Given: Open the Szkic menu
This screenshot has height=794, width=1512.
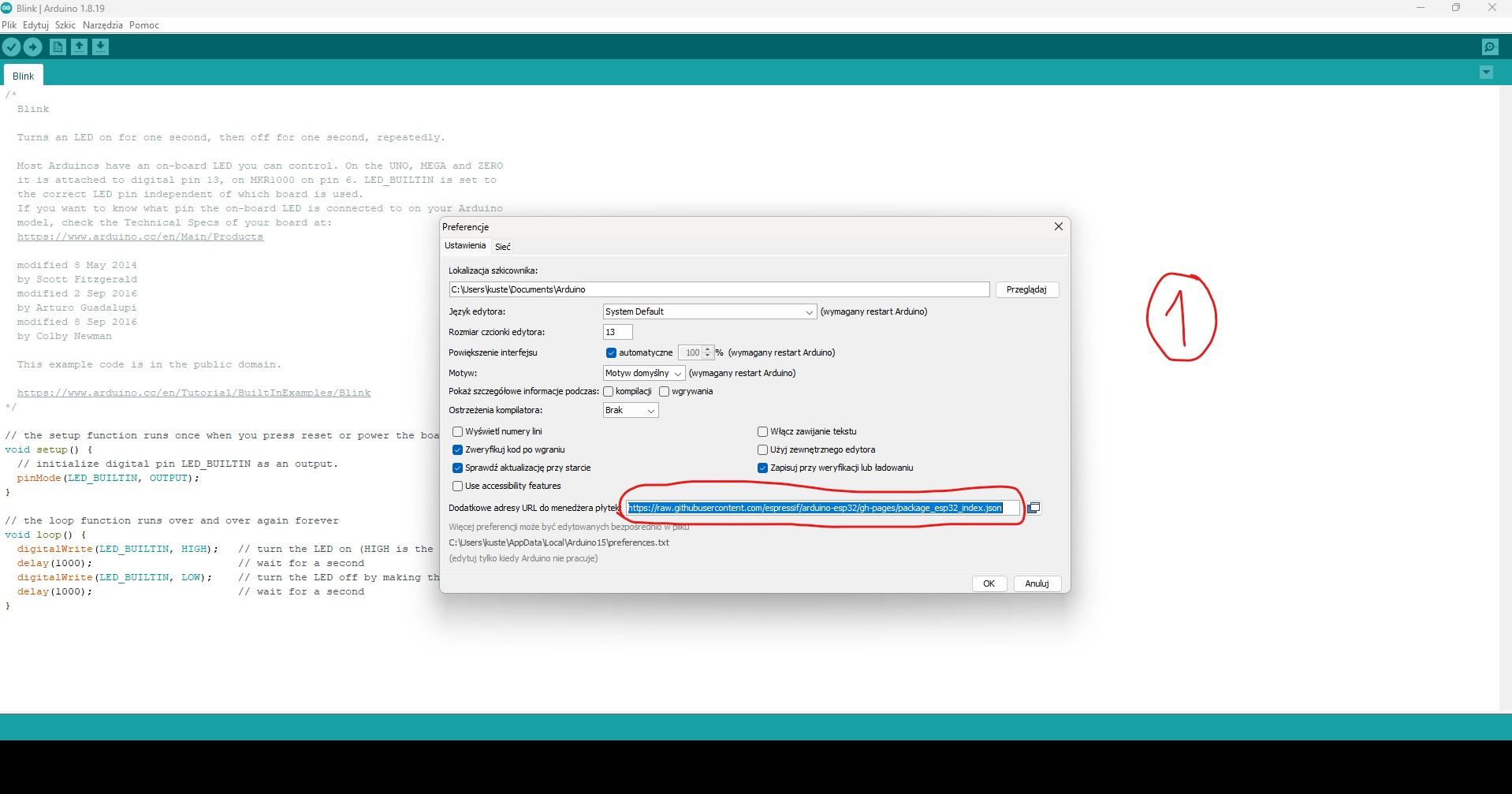Looking at the screenshot, I should pyautogui.click(x=65, y=25).
